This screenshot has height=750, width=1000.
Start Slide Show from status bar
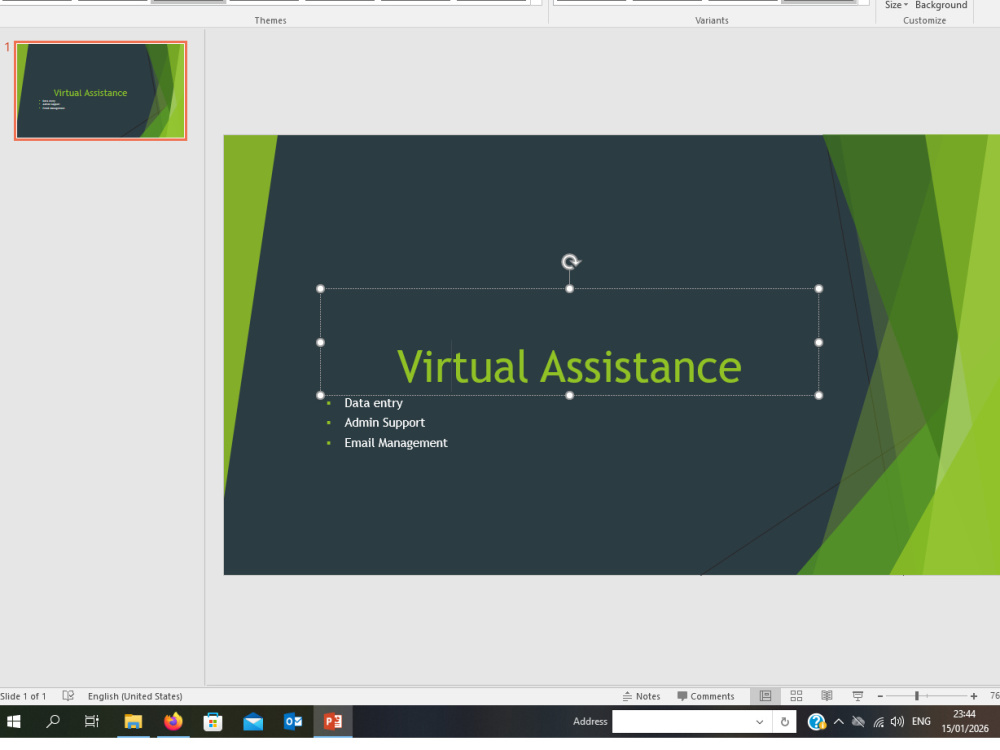(858, 696)
